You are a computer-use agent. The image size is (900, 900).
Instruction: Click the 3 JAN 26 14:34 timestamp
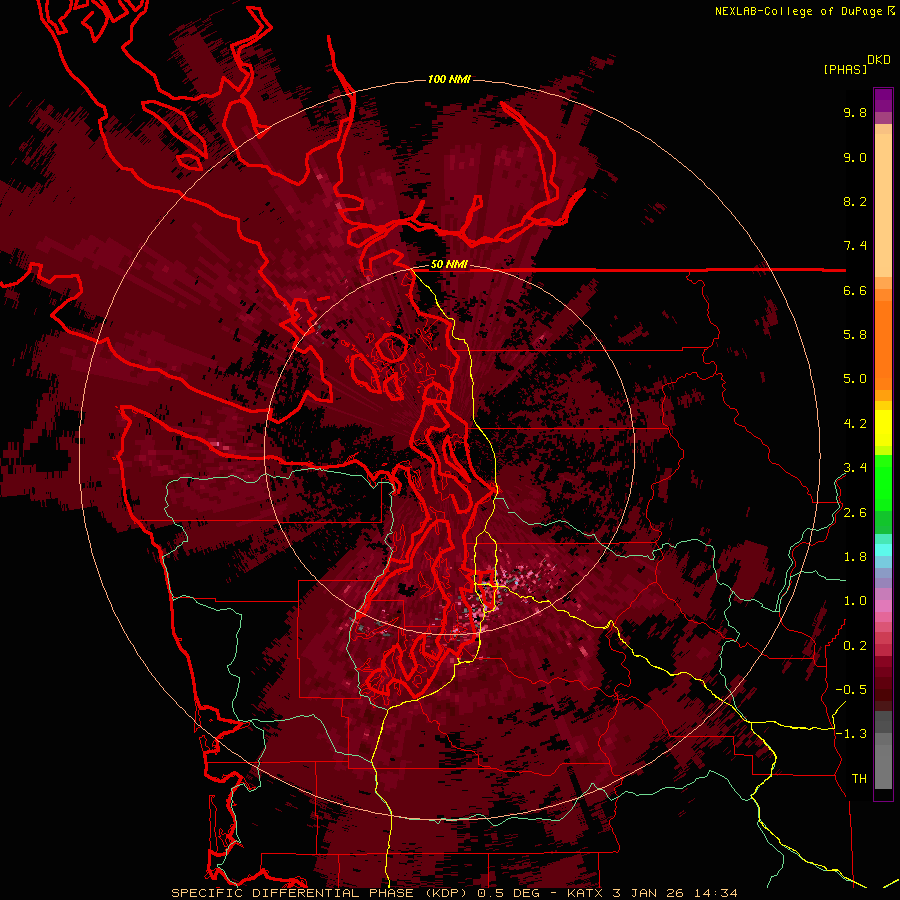pyautogui.click(x=675, y=893)
